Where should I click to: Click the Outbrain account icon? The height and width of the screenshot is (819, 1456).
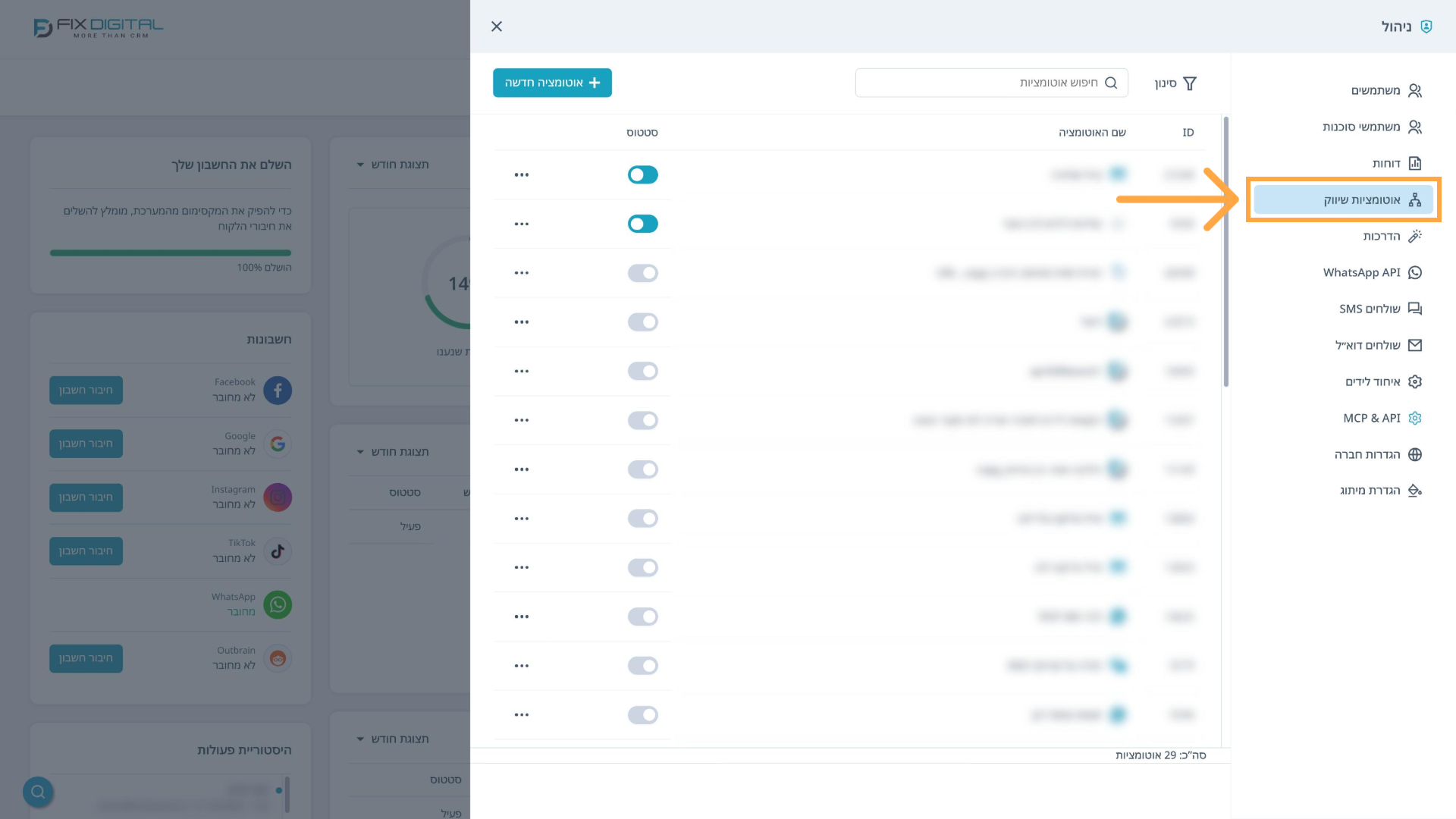coord(278,659)
